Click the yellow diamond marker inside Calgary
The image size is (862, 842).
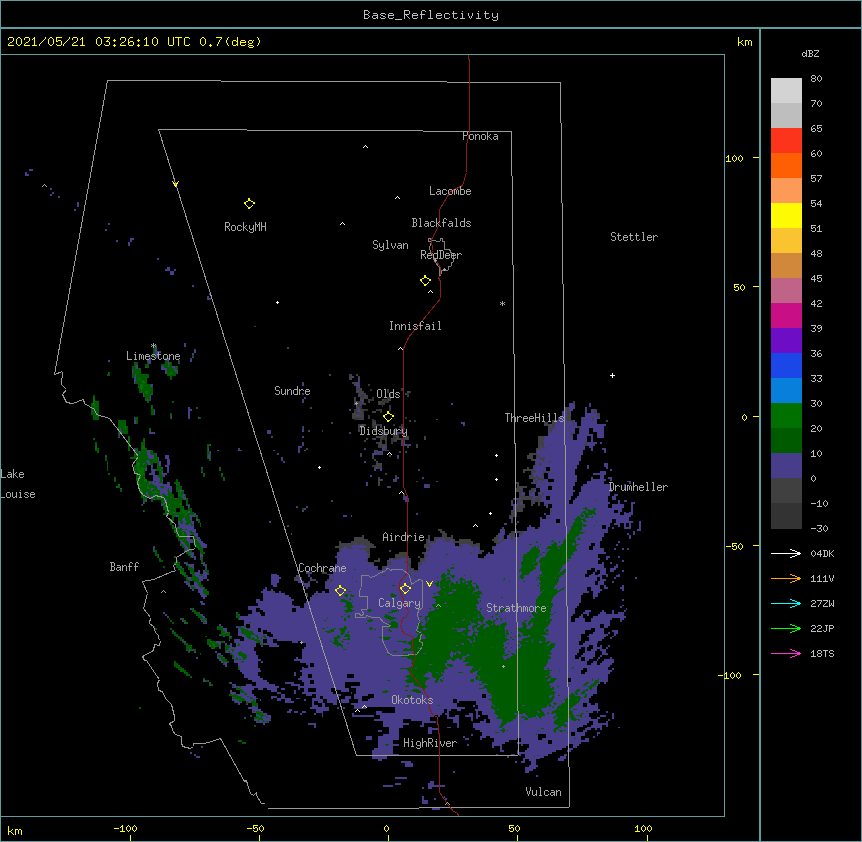pyautogui.click(x=405, y=589)
